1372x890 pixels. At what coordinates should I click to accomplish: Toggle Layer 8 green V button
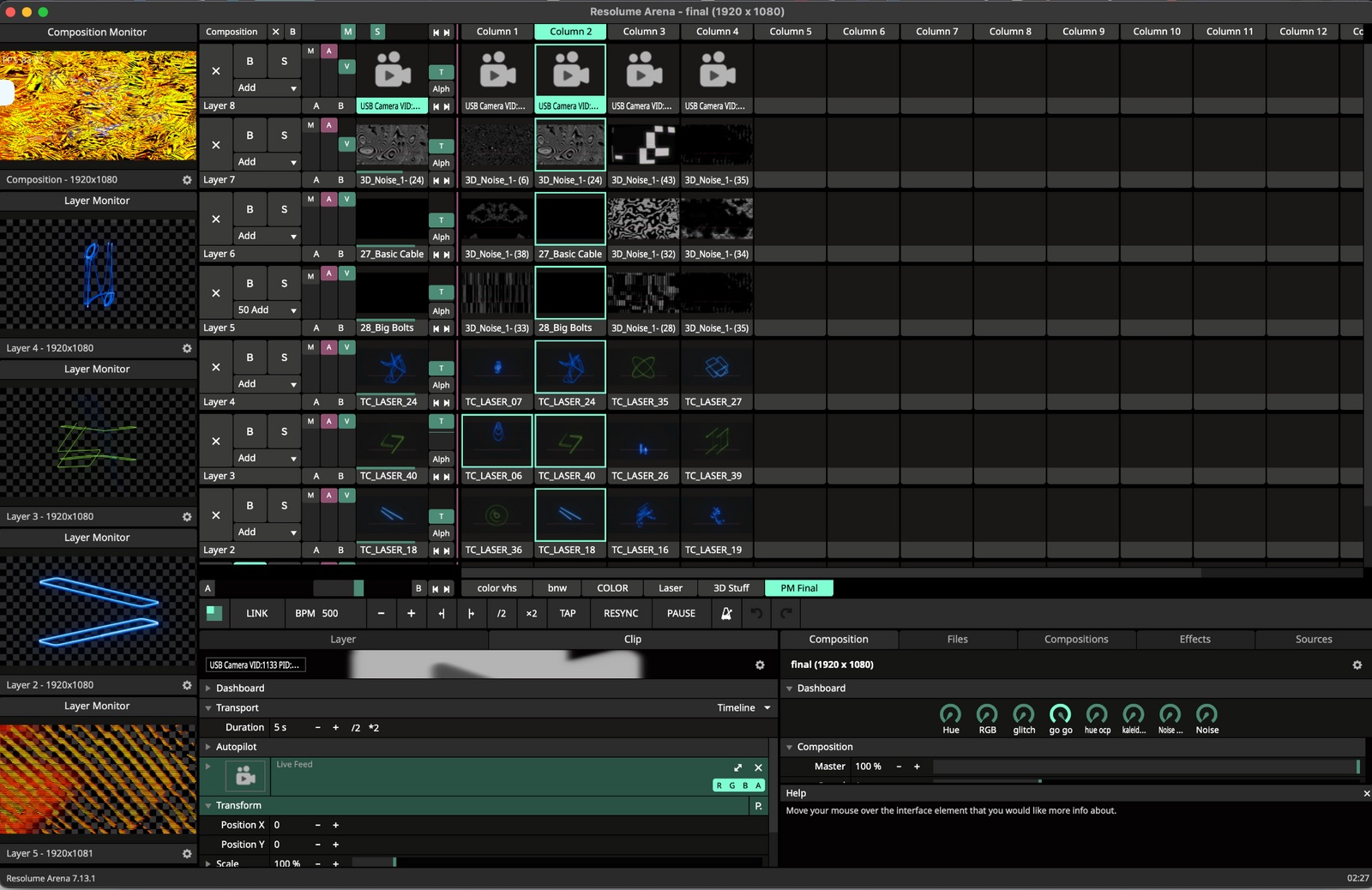pyautogui.click(x=346, y=66)
